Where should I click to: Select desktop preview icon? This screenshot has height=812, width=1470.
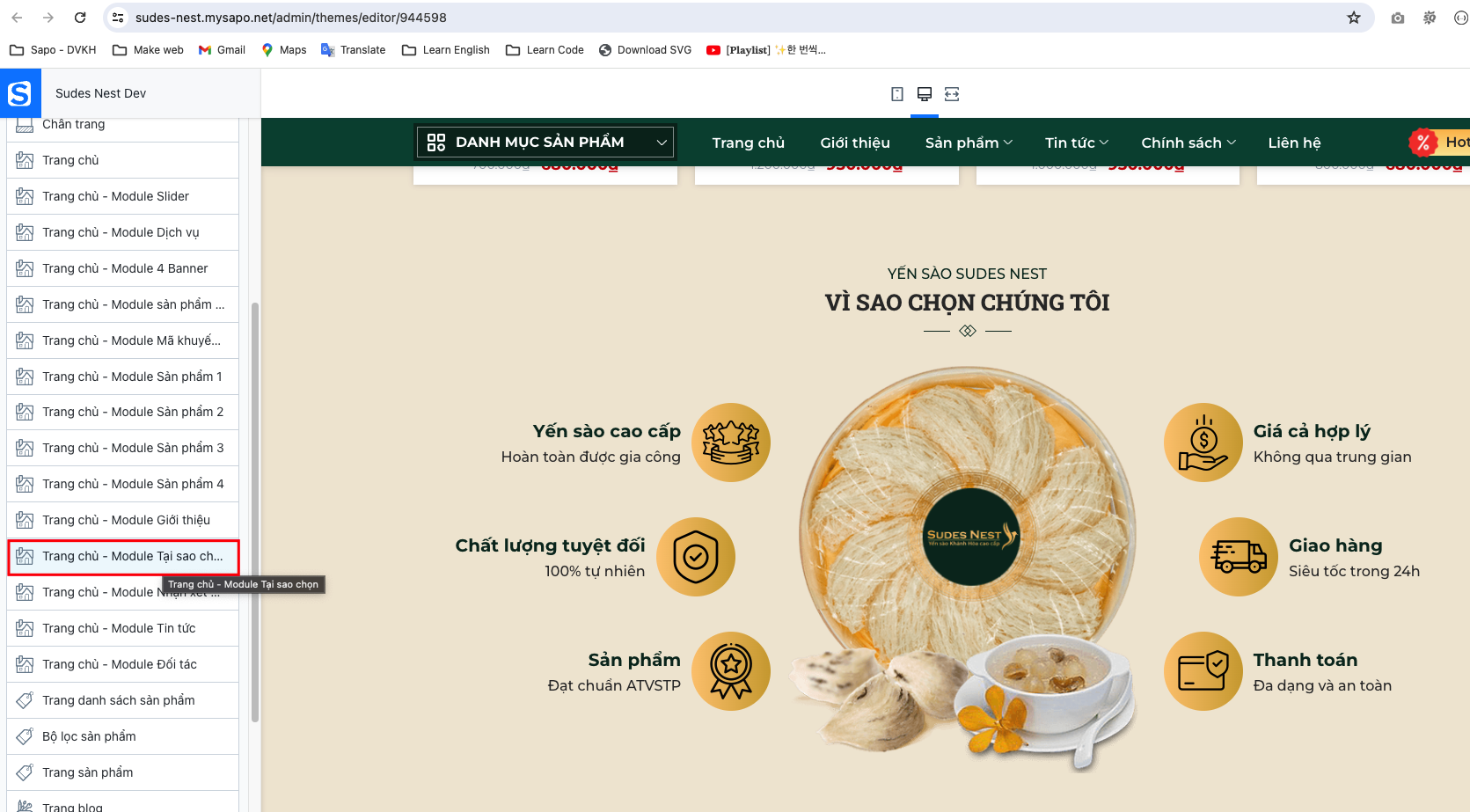click(925, 94)
